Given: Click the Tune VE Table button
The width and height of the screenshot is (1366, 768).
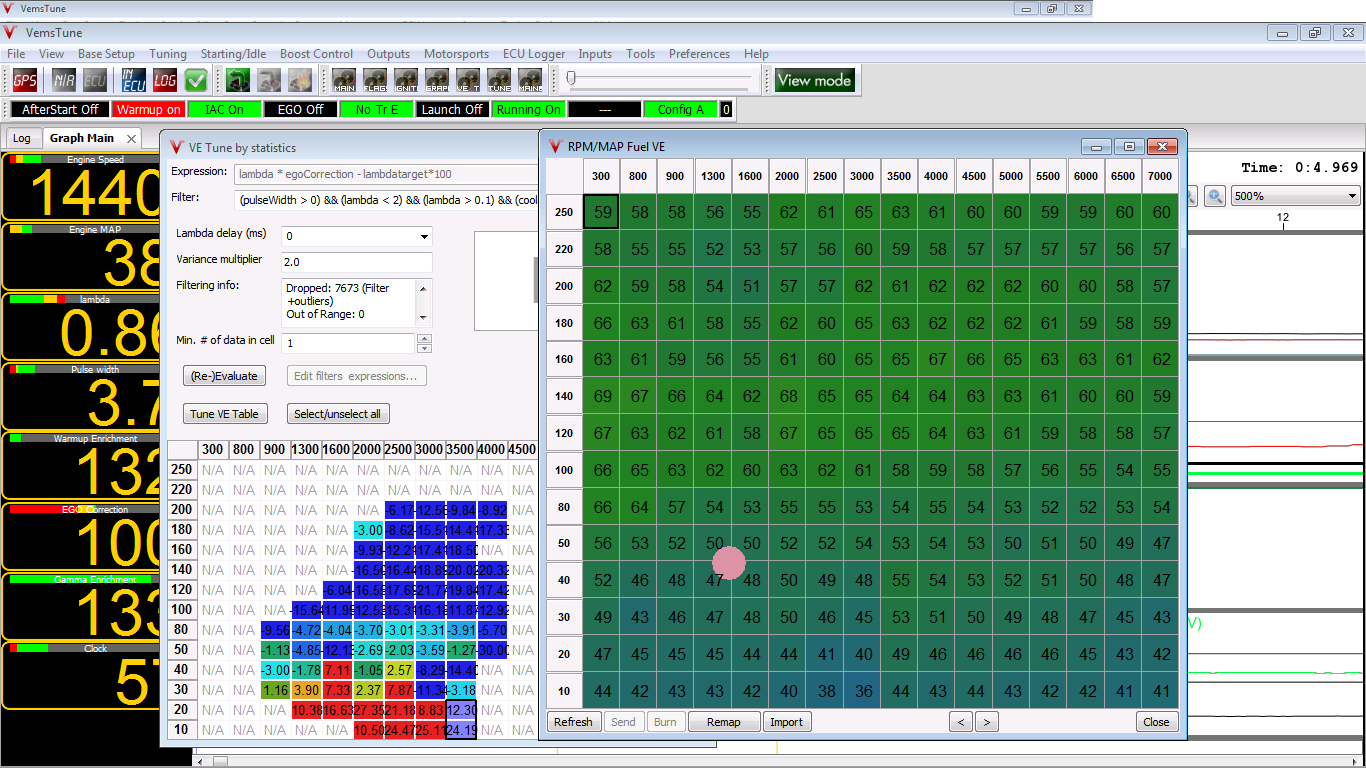Looking at the screenshot, I should 224,414.
